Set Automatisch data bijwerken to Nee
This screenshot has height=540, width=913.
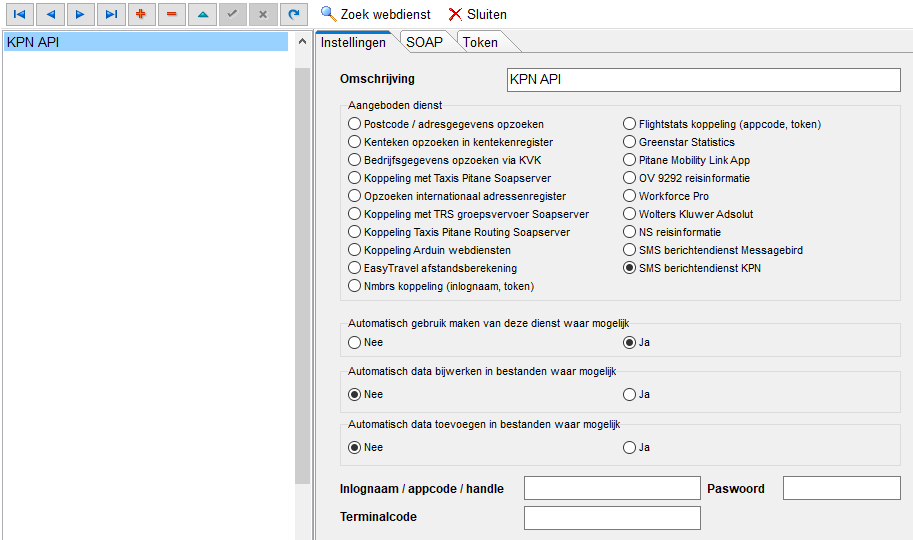pos(366,395)
